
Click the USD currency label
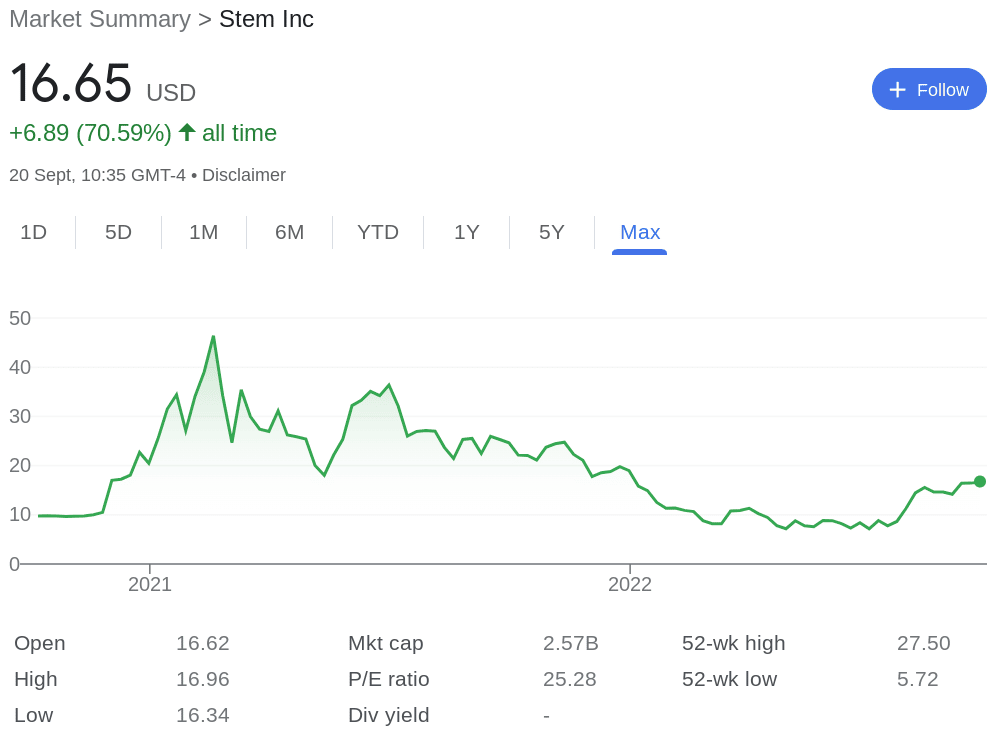coord(171,93)
